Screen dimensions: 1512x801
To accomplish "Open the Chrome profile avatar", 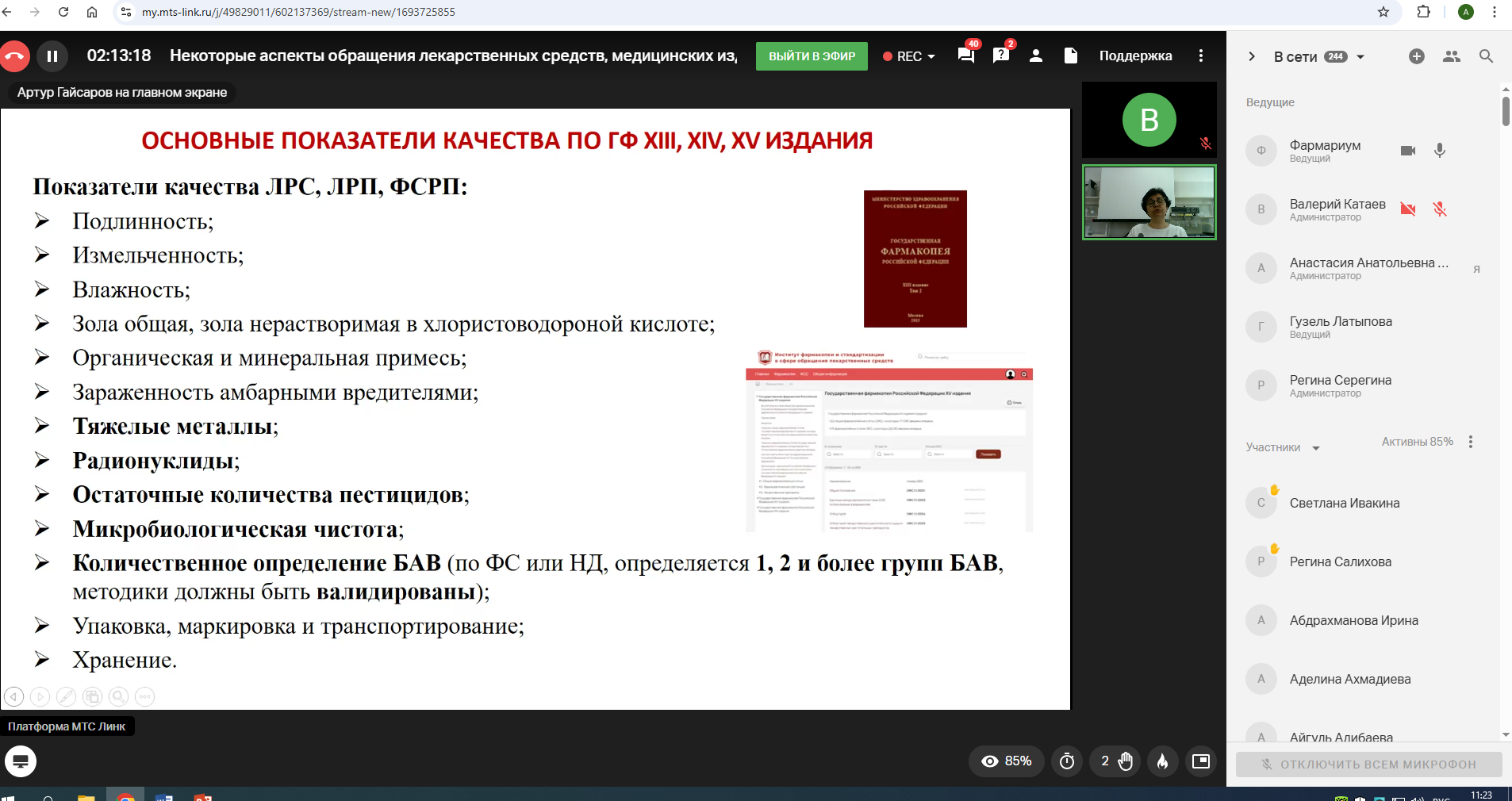I will click(1466, 12).
